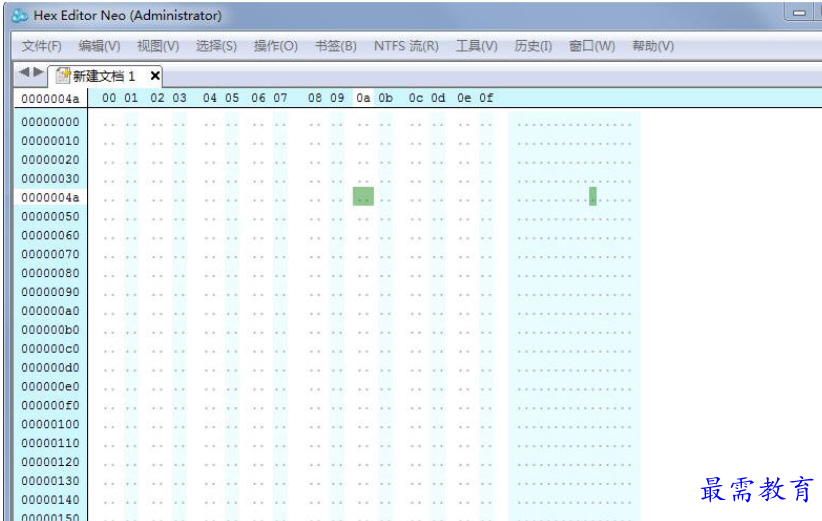Image resolution: width=822 pixels, height=521 pixels.
Task: Open the 工具(V) menu
Action: (476, 46)
